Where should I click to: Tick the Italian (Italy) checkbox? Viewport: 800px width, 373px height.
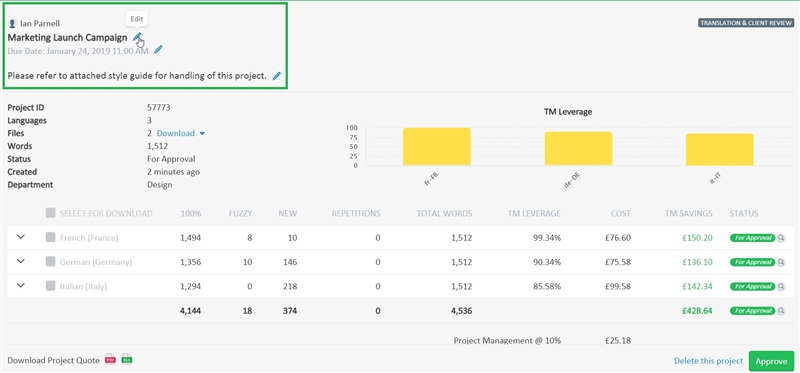(50, 286)
